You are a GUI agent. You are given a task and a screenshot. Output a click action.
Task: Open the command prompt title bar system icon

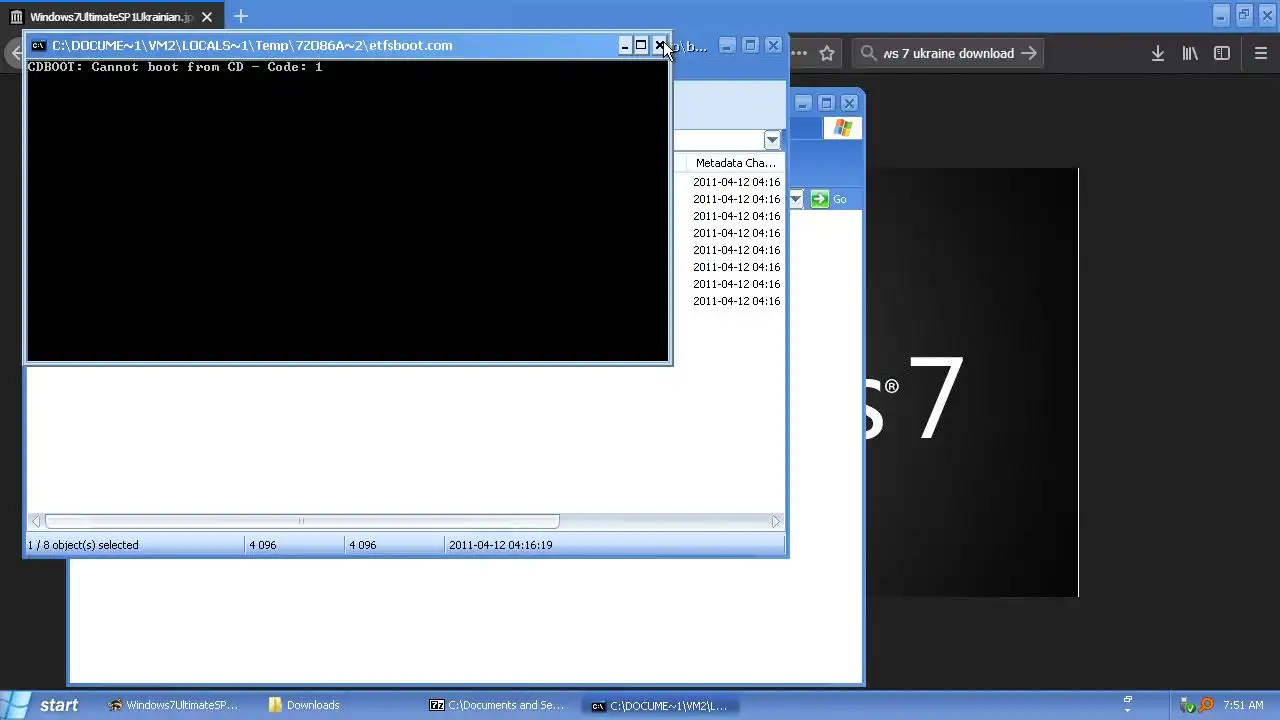(x=38, y=45)
